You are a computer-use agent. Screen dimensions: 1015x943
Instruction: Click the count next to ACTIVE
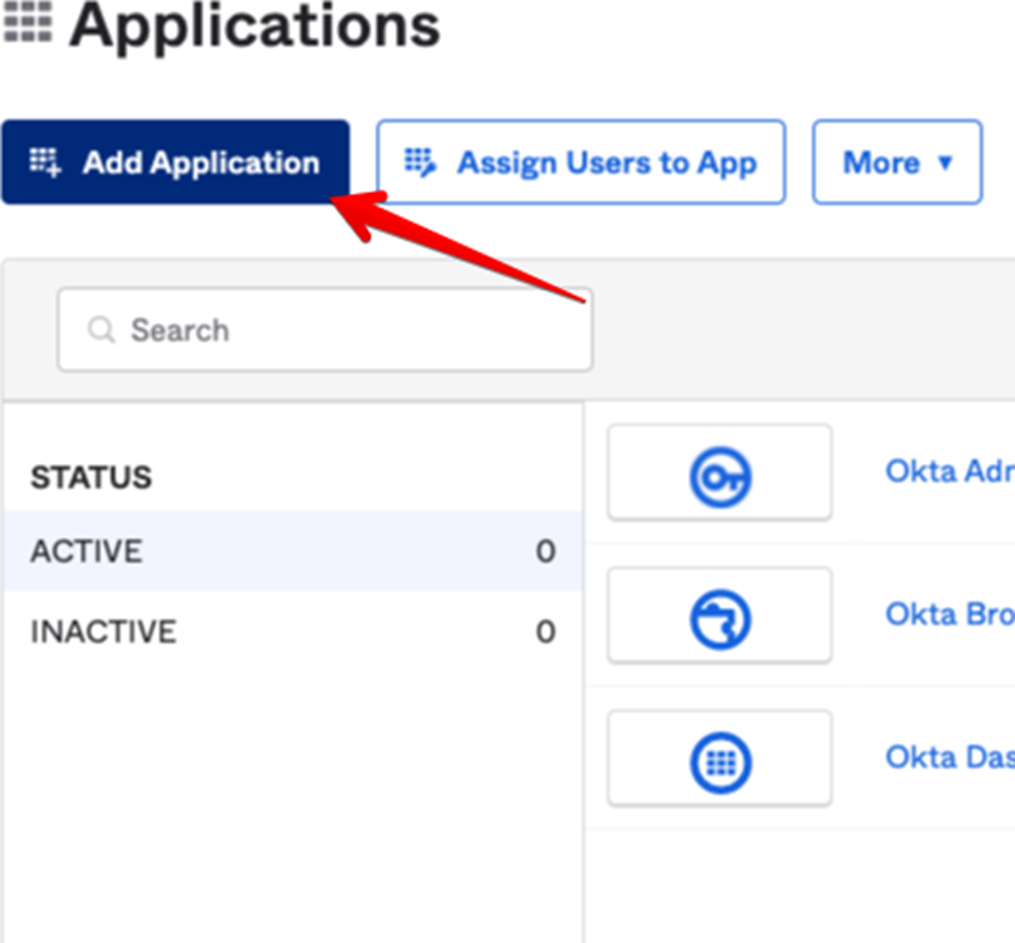click(545, 551)
